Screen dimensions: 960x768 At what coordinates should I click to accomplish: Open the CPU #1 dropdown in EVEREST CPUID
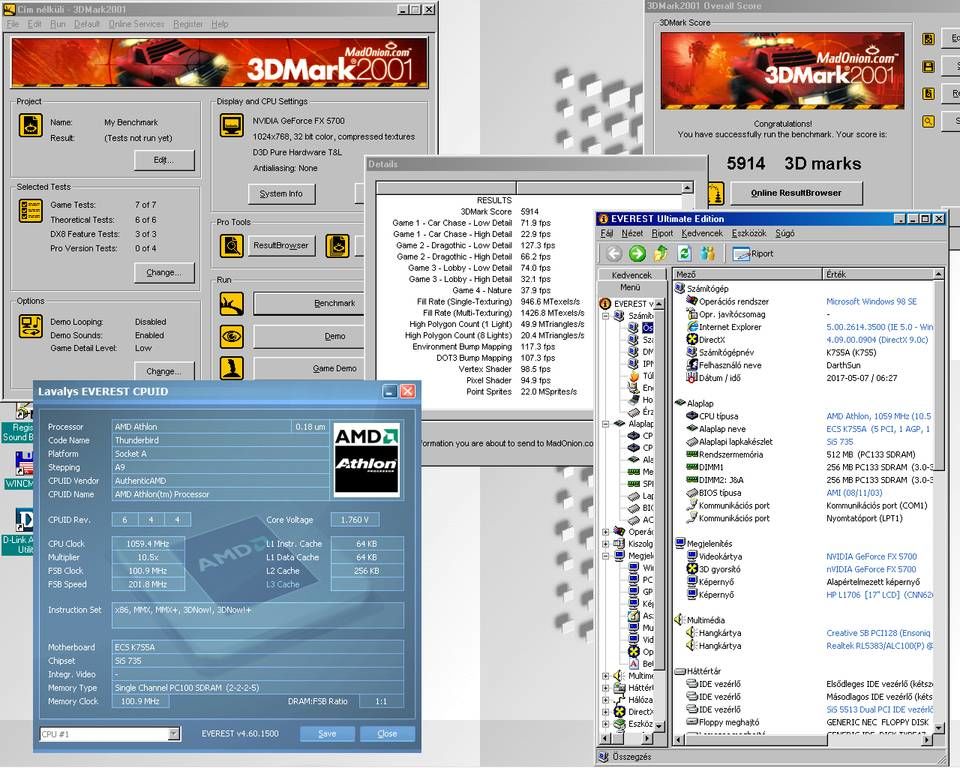[174, 734]
